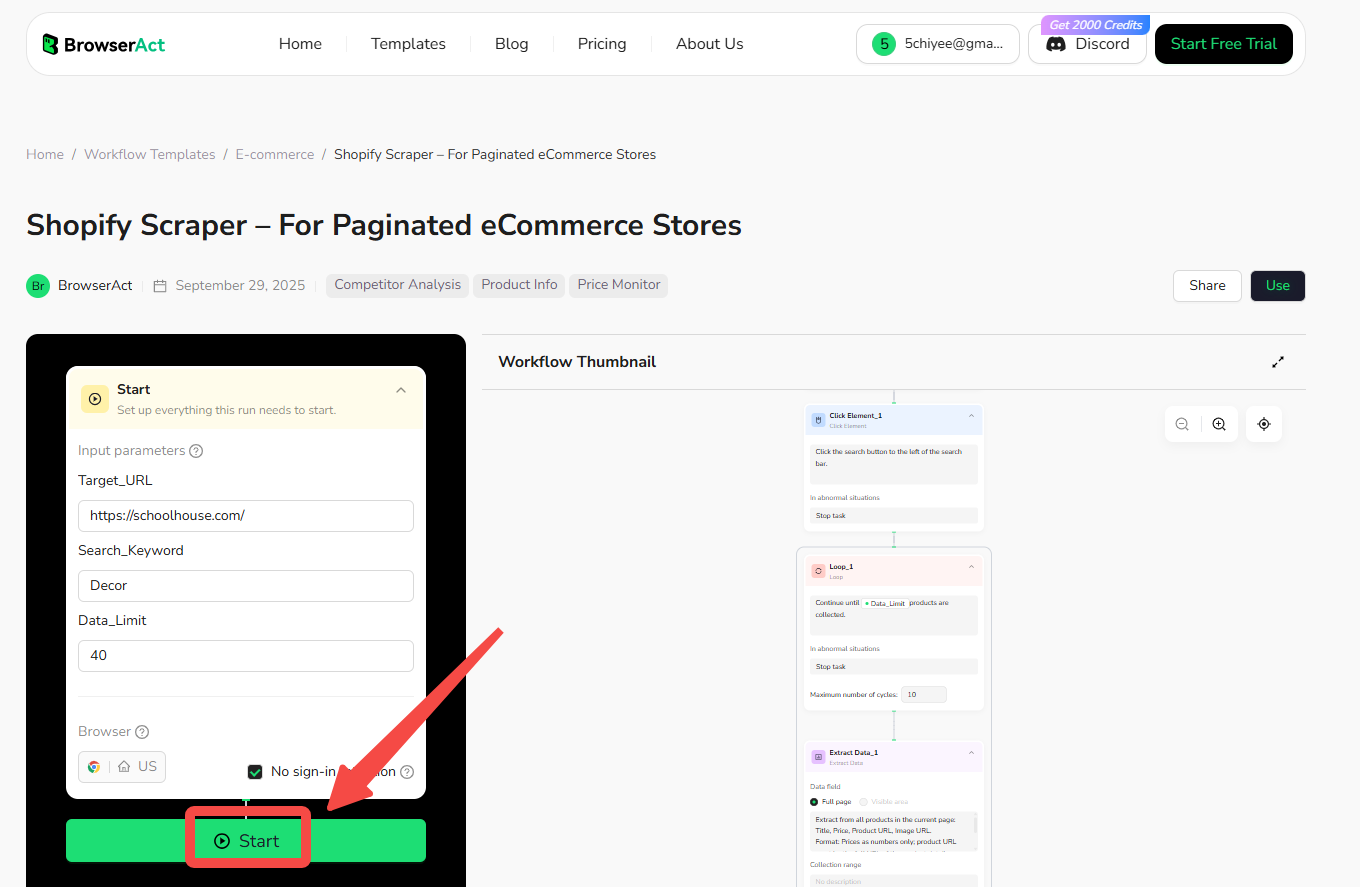Click the Get 2000 Credits badge
Image resolution: width=1360 pixels, height=887 pixels.
point(1095,25)
